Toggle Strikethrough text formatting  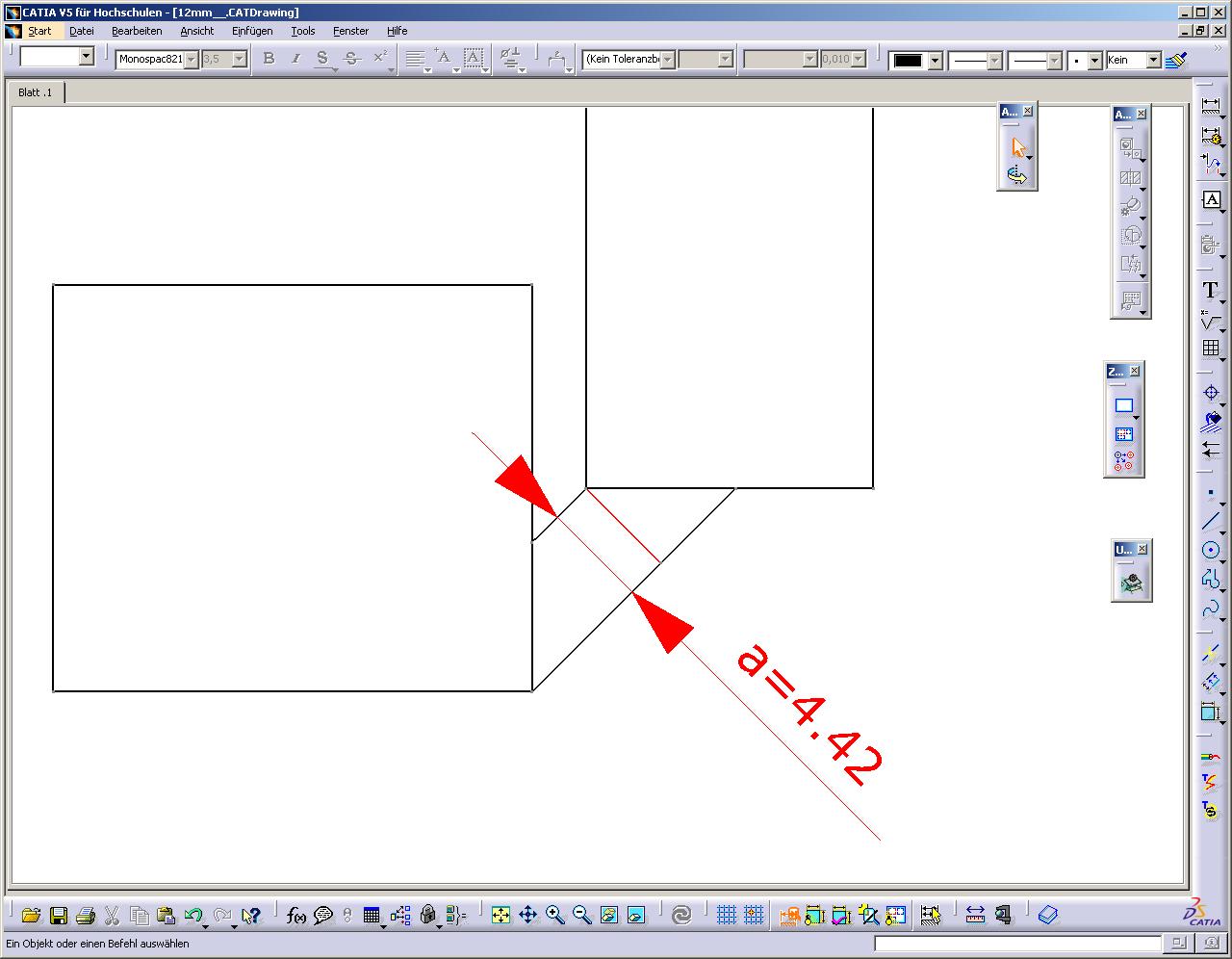(x=352, y=59)
